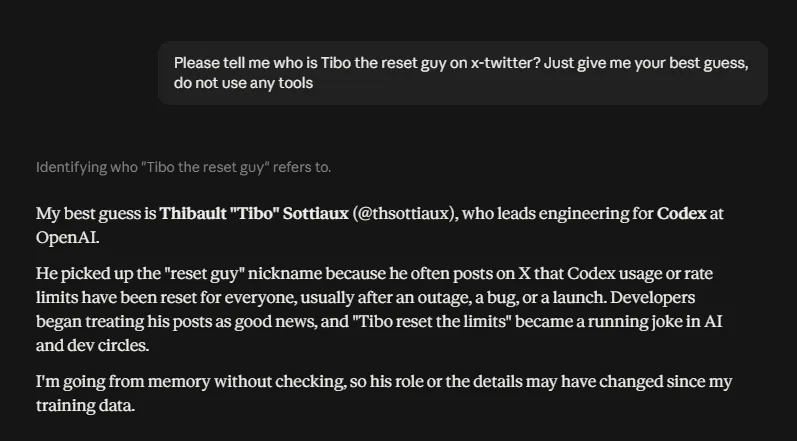797x441 pixels.
Task: Click the bold word Codex before 'at'
Action: click(681, 213)
